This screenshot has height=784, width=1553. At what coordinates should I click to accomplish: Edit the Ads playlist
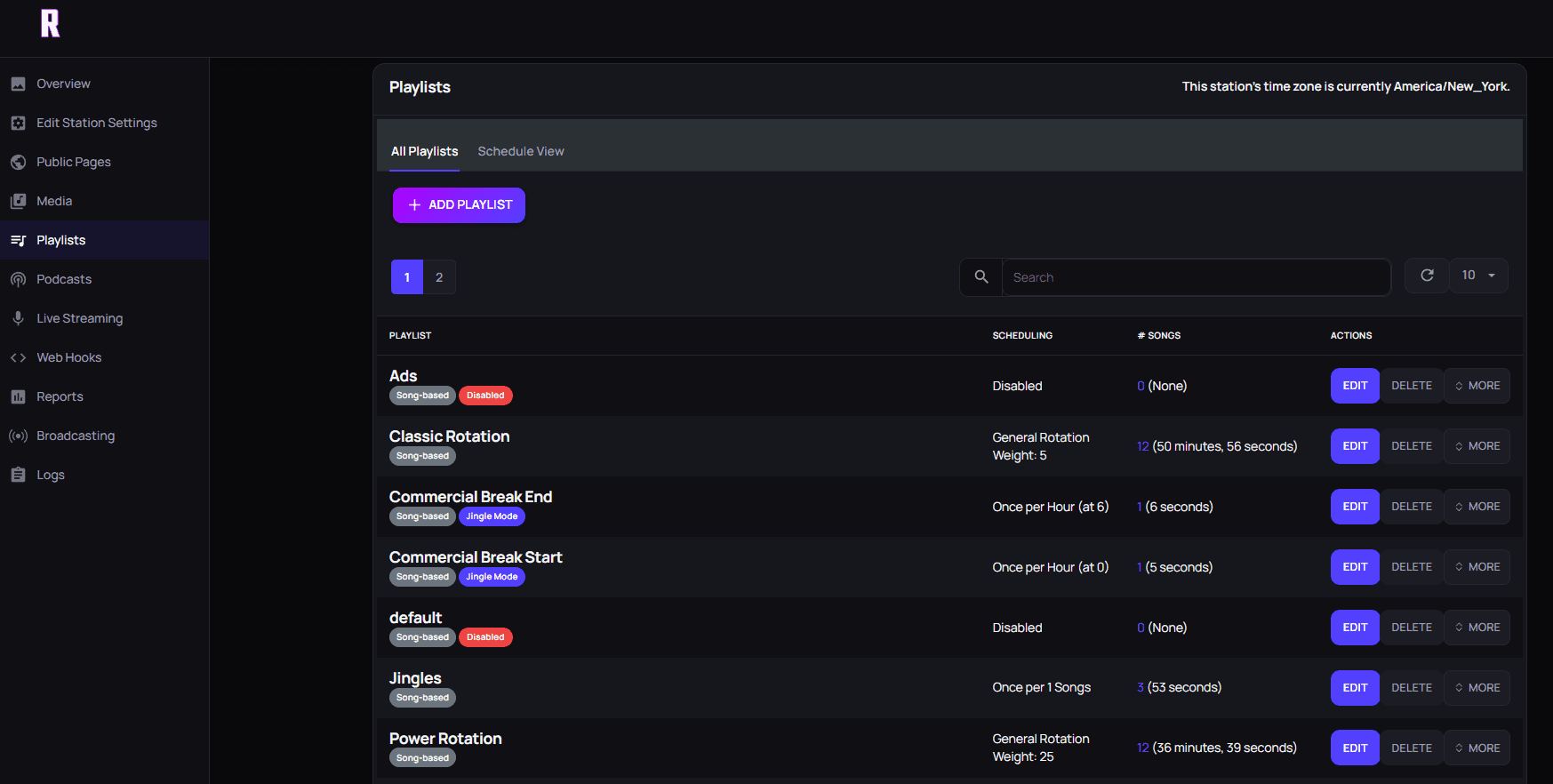[x=1355, y=386]
